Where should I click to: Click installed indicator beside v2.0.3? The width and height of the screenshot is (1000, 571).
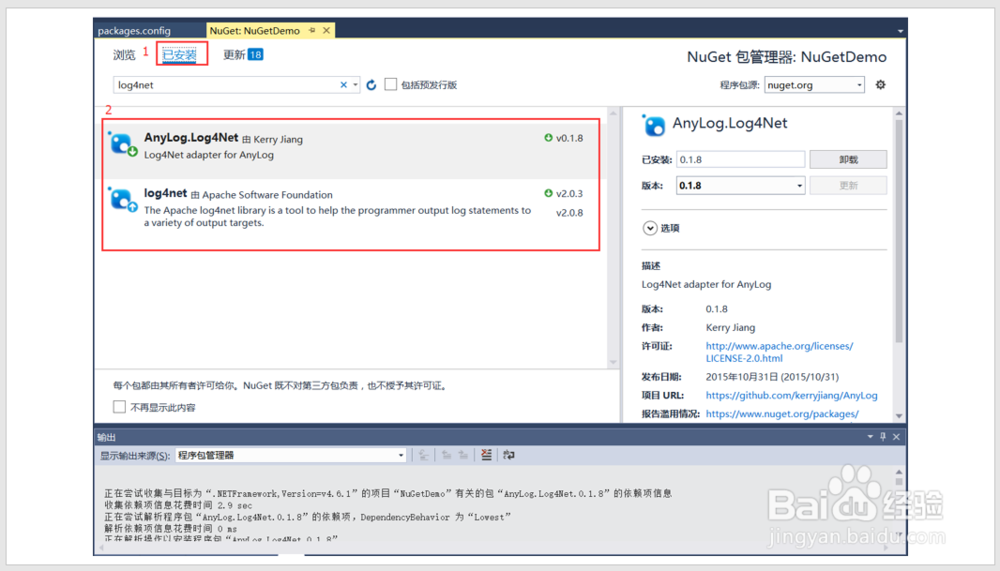548,193
